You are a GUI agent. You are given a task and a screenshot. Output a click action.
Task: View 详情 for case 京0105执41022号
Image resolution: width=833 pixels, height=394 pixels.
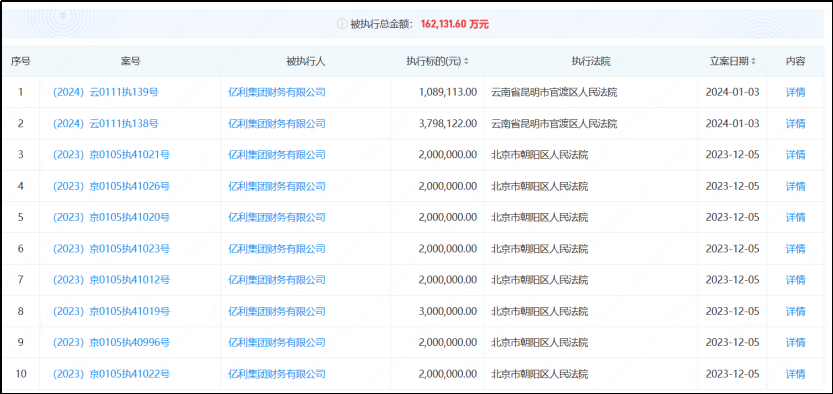pyautogui.click(x=795, y=374)
